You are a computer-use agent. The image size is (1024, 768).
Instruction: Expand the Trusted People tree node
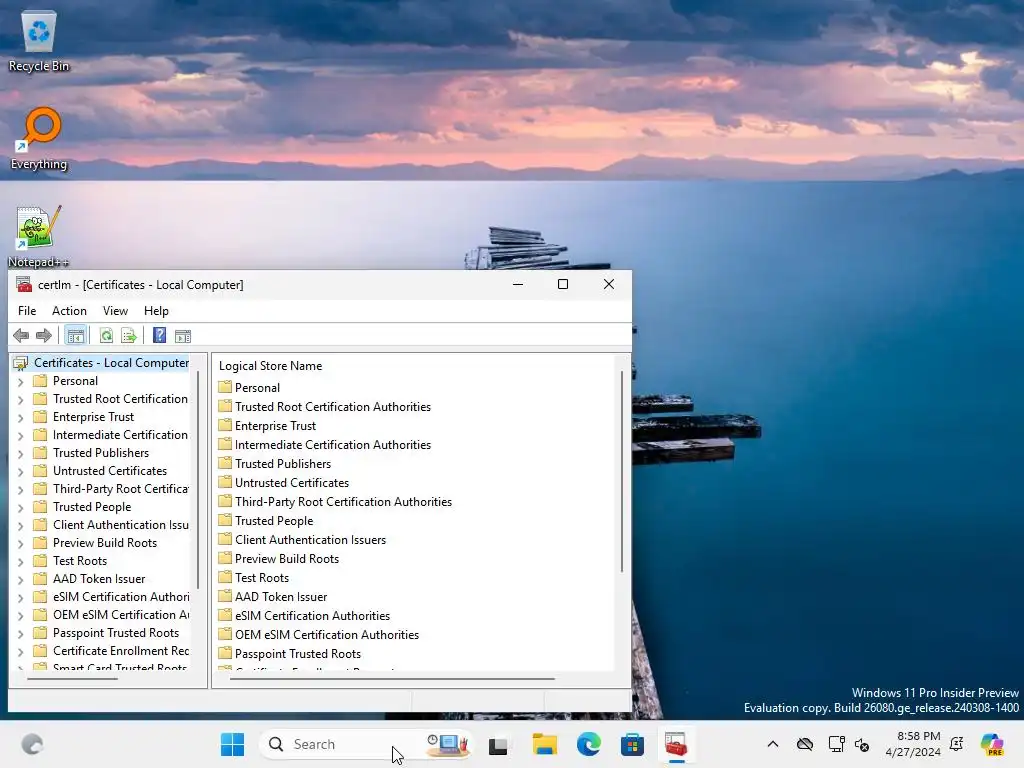[20, 507]
